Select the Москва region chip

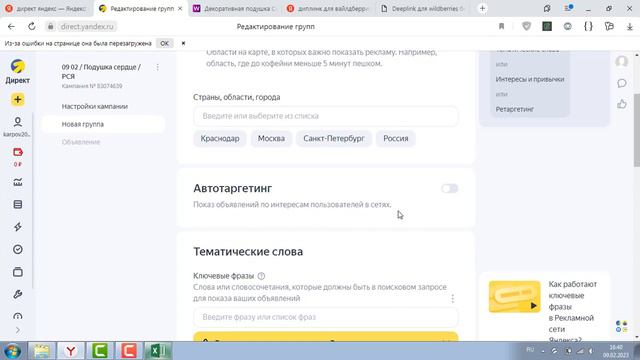coord(271,139)
